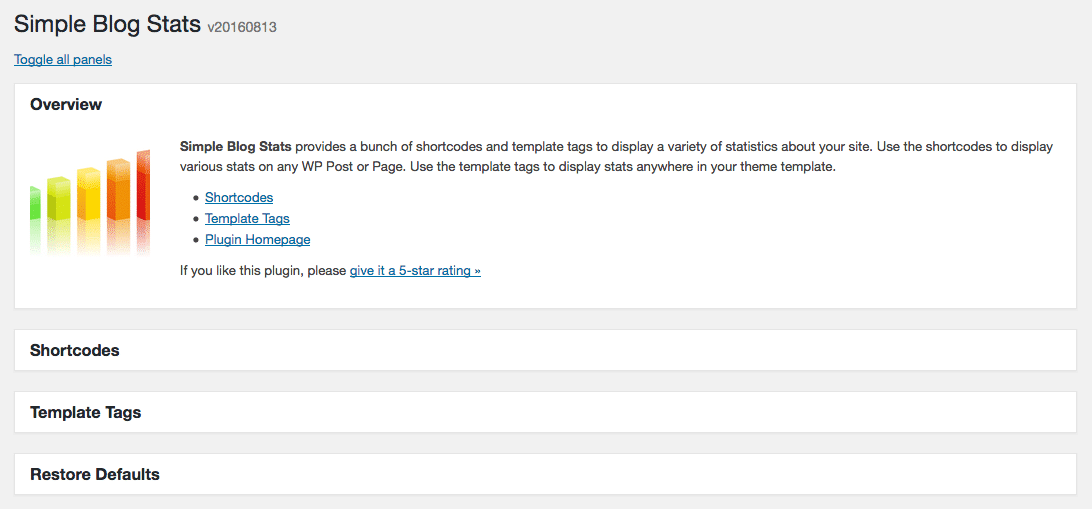Screen dimensions: 1092x509
Task: Click the Toggle all panels link
Action: (63, 60)
